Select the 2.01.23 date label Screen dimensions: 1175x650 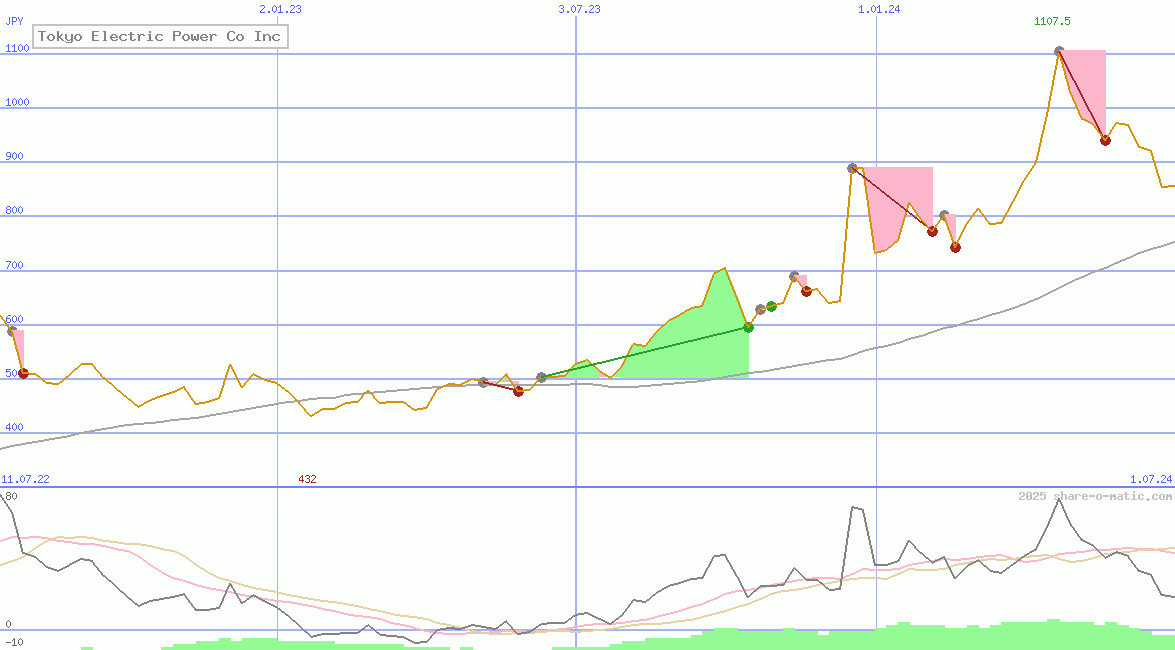(x=280, y=9)
